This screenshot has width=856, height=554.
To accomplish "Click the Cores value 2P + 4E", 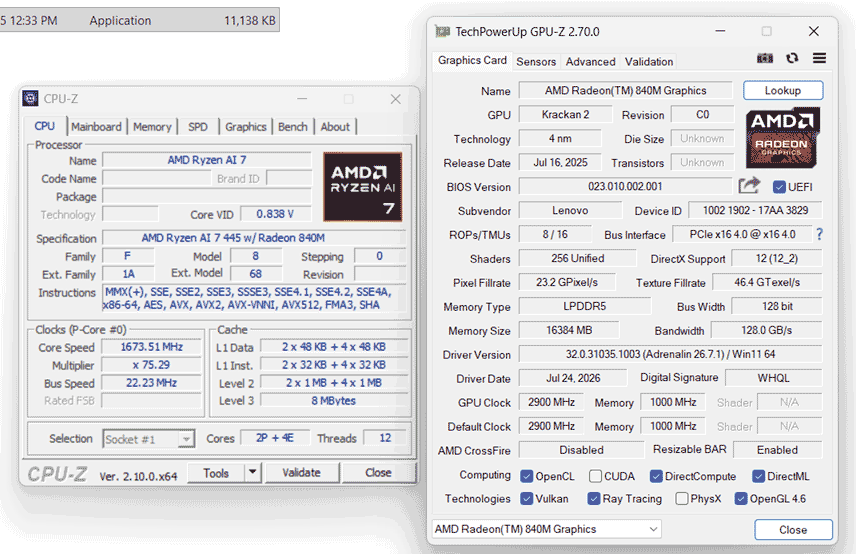I will coord(275,438).
